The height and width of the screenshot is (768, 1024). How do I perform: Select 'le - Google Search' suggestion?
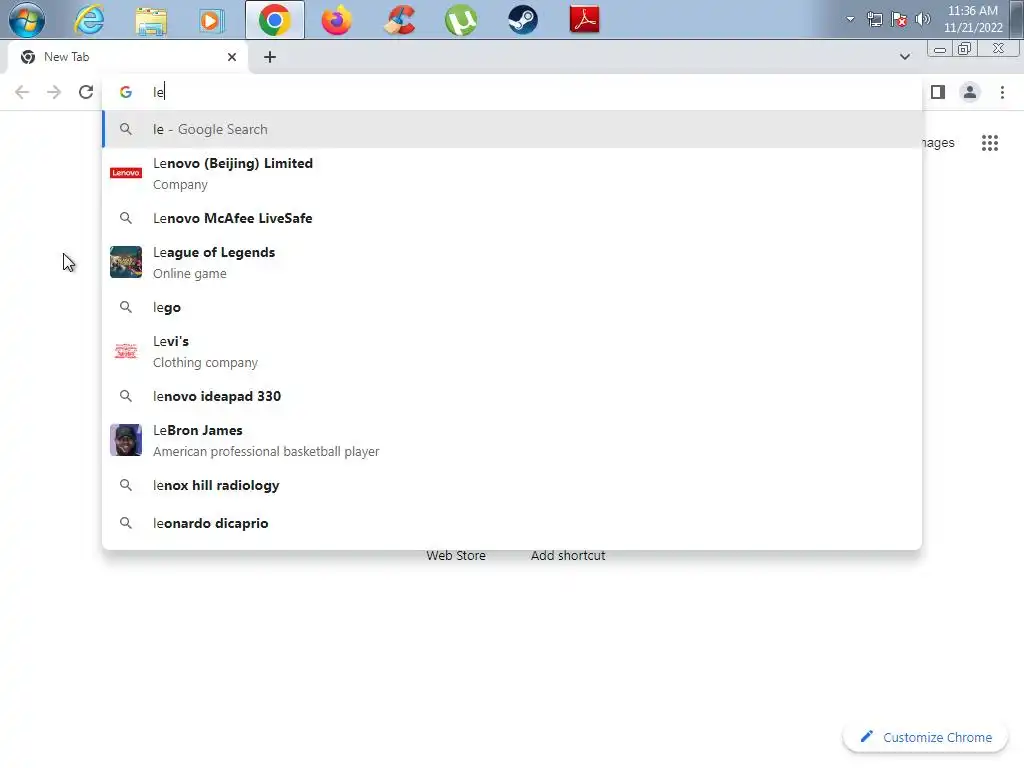coord(512,129)
